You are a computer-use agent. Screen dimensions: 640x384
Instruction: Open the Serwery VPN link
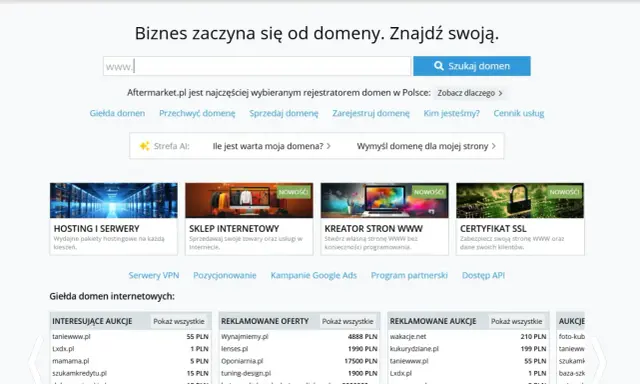click(154, 275)
